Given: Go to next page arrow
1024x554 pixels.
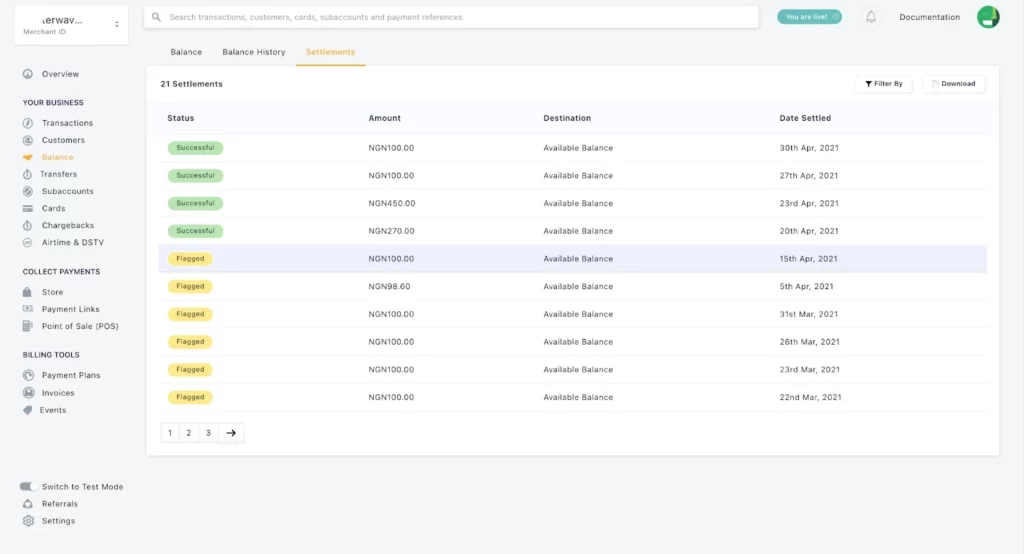Looking at the screenshot, I should (231, 432).
